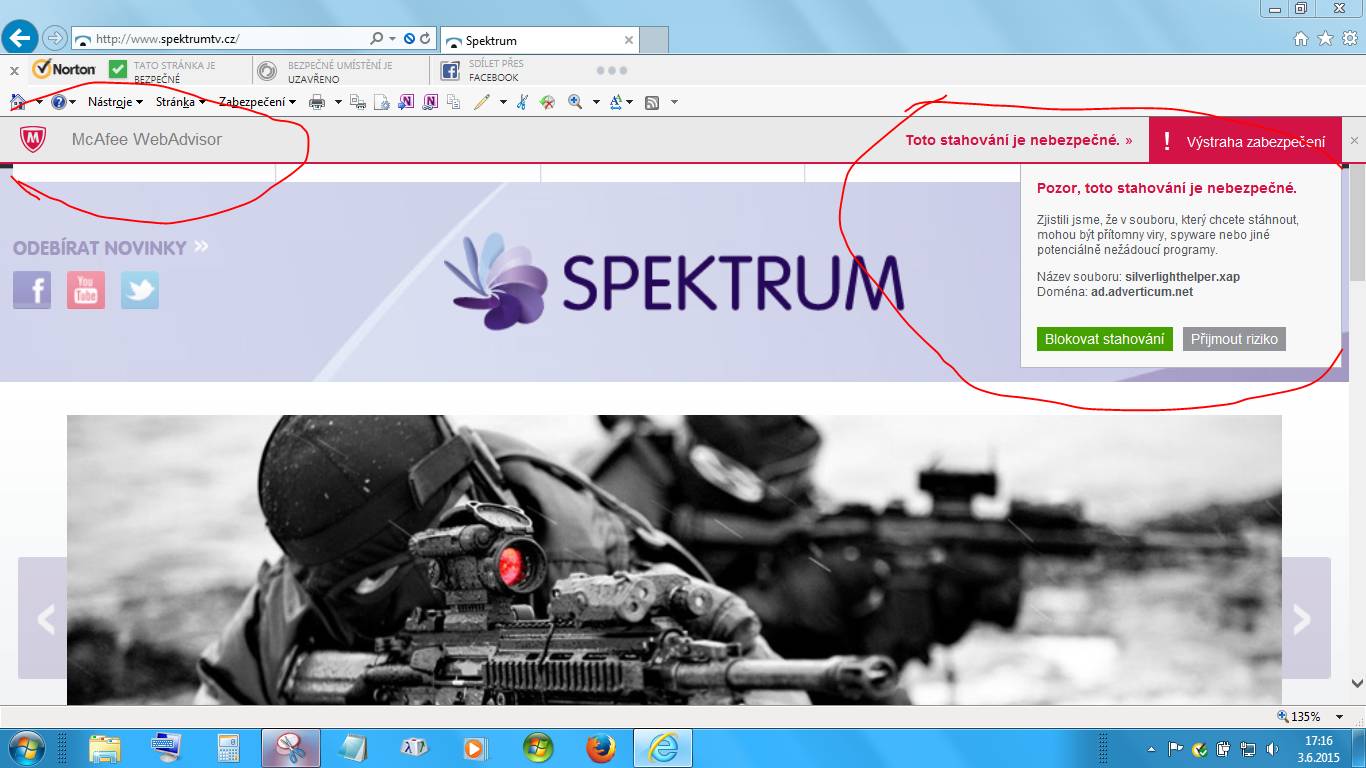Click the page vertical scrollbar down arrow
Viewport: 1366px width, 768px height.
(x=1357, y=684)
